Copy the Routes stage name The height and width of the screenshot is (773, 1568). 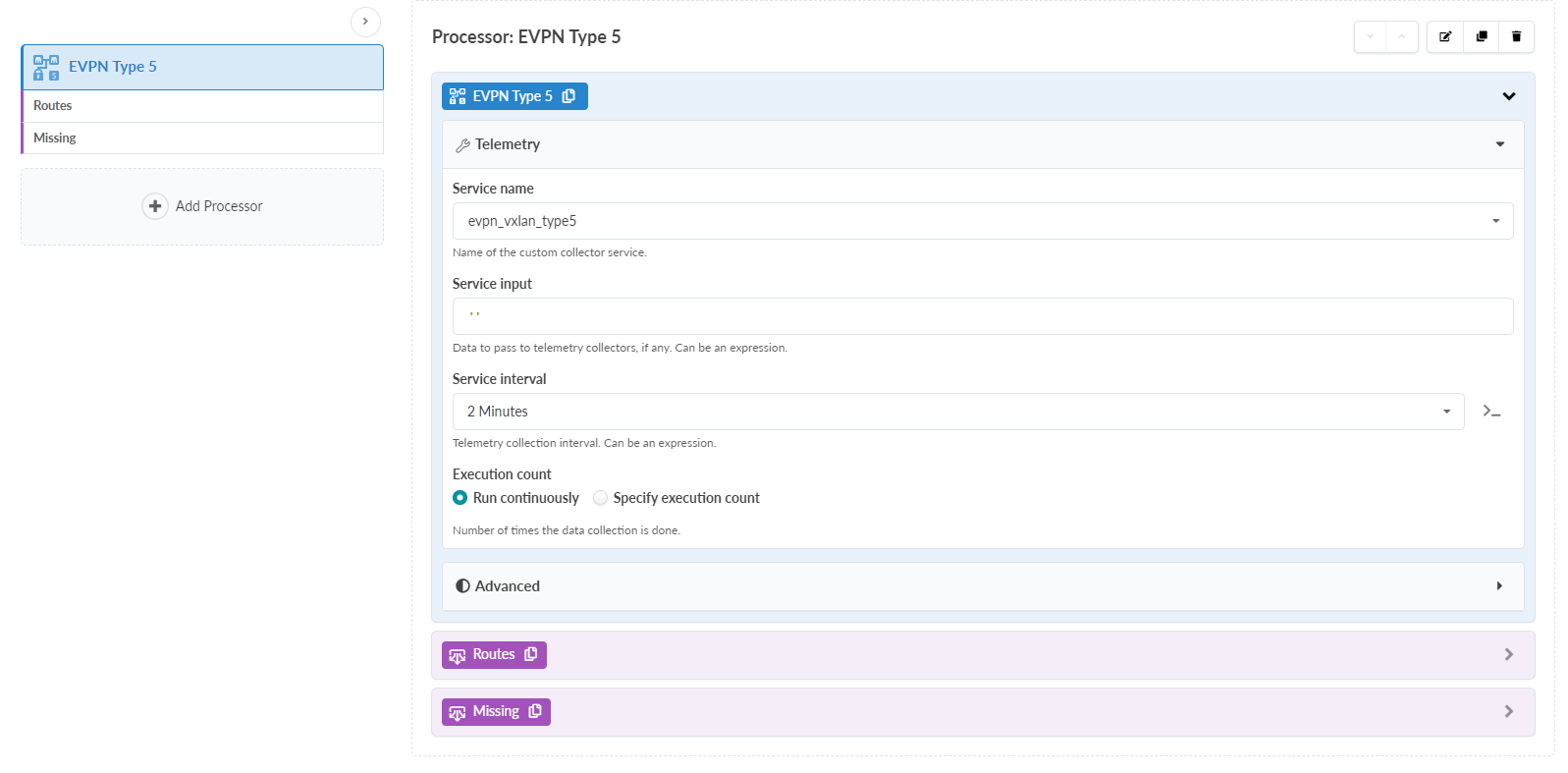tap(530, 654)
